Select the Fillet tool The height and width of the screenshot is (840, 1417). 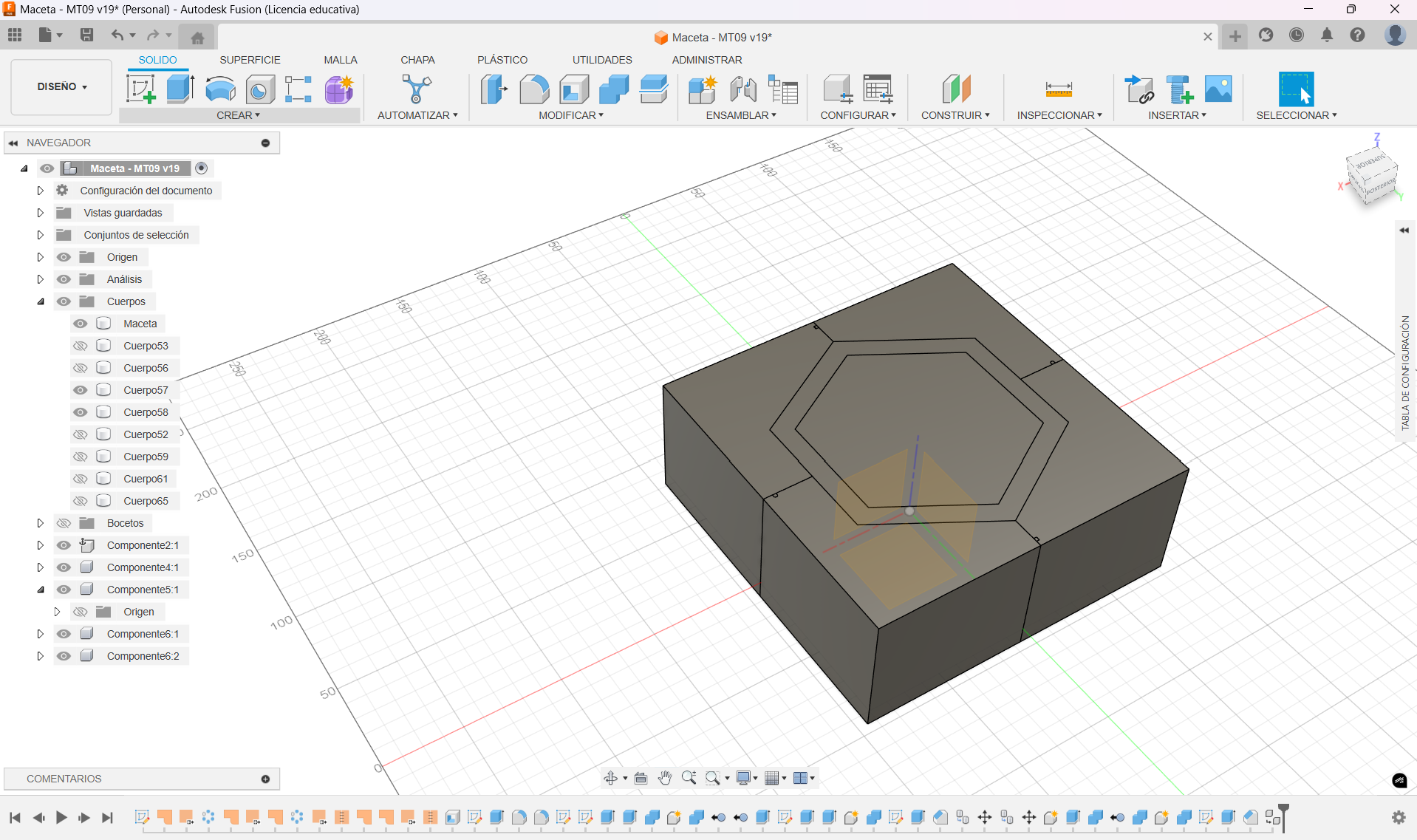tap(534, 89)
